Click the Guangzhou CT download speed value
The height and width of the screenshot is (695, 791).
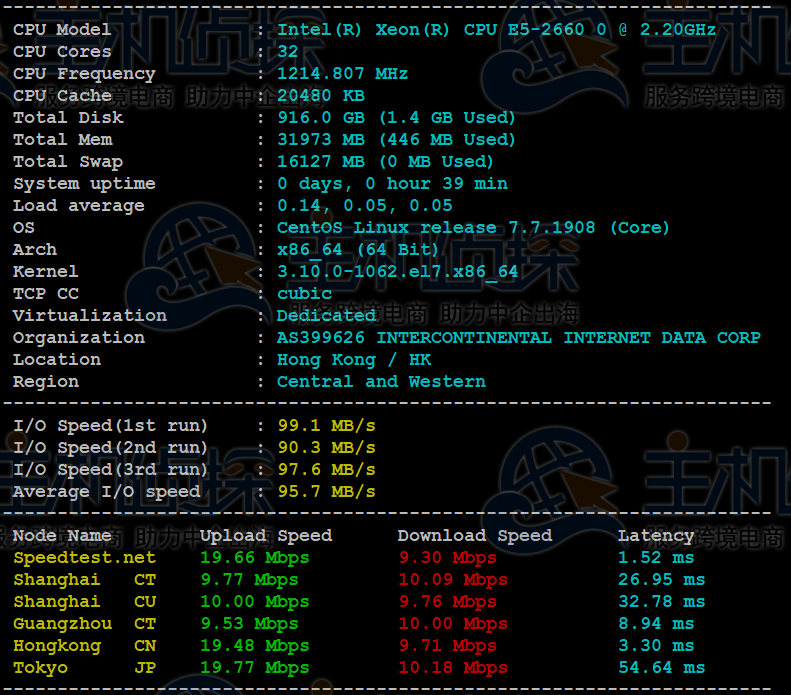(453, 624)
